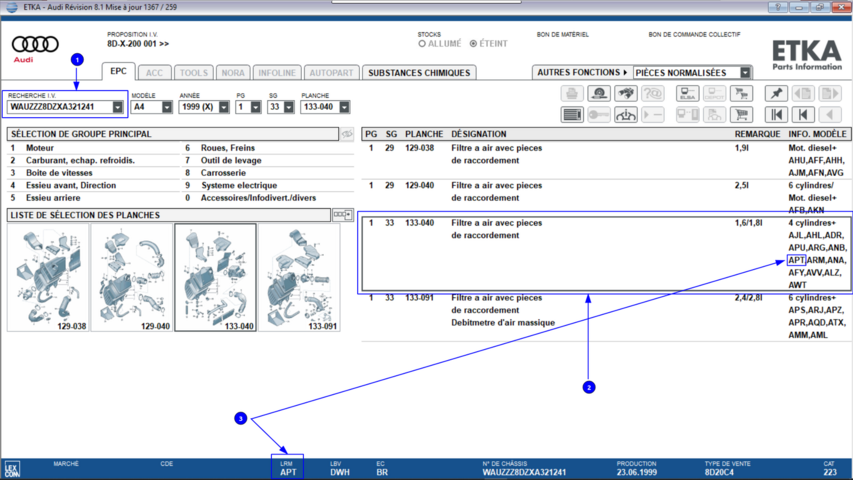Toggle thumbnail view icon in planches header
The width and height of the screenshot is (853, 480).
pos(343,215)
